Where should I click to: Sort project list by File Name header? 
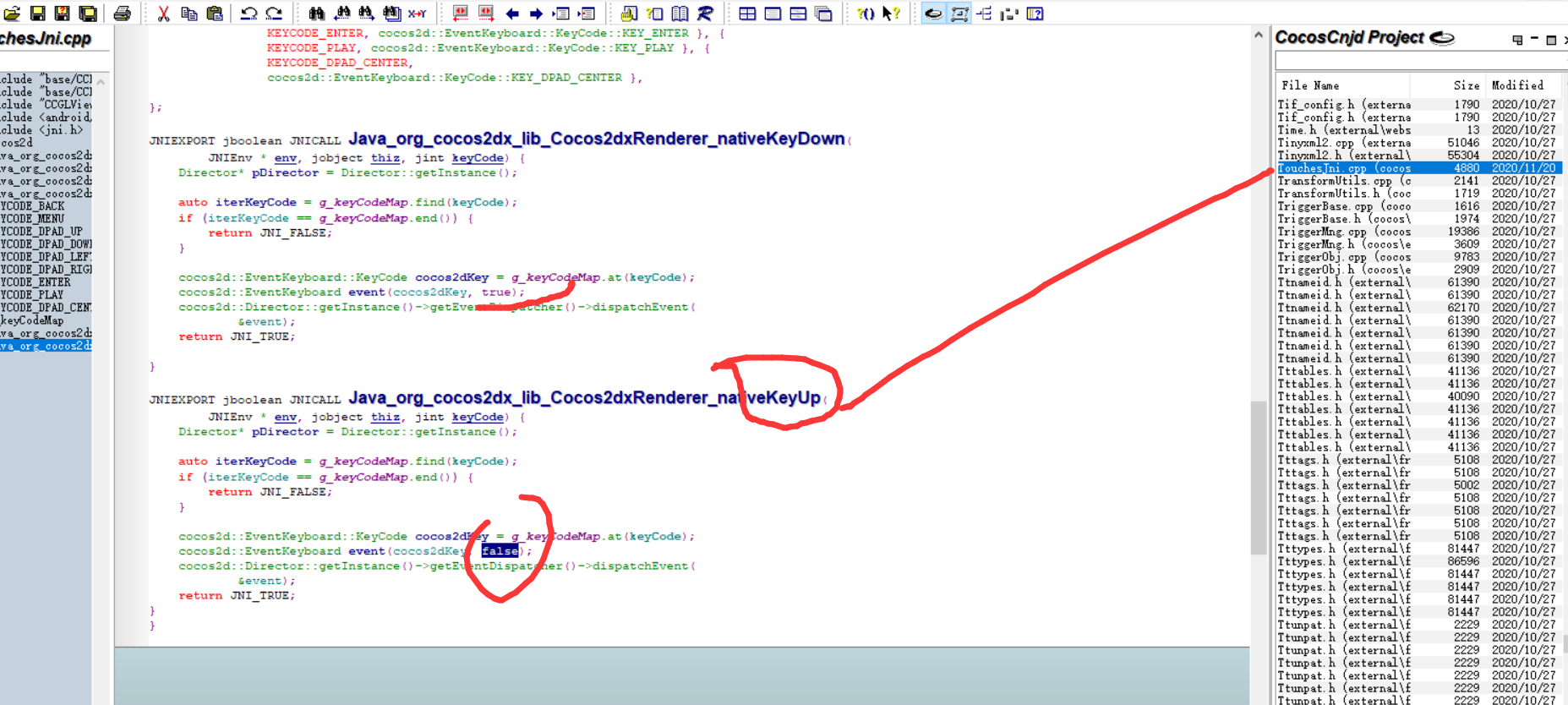1342,85
